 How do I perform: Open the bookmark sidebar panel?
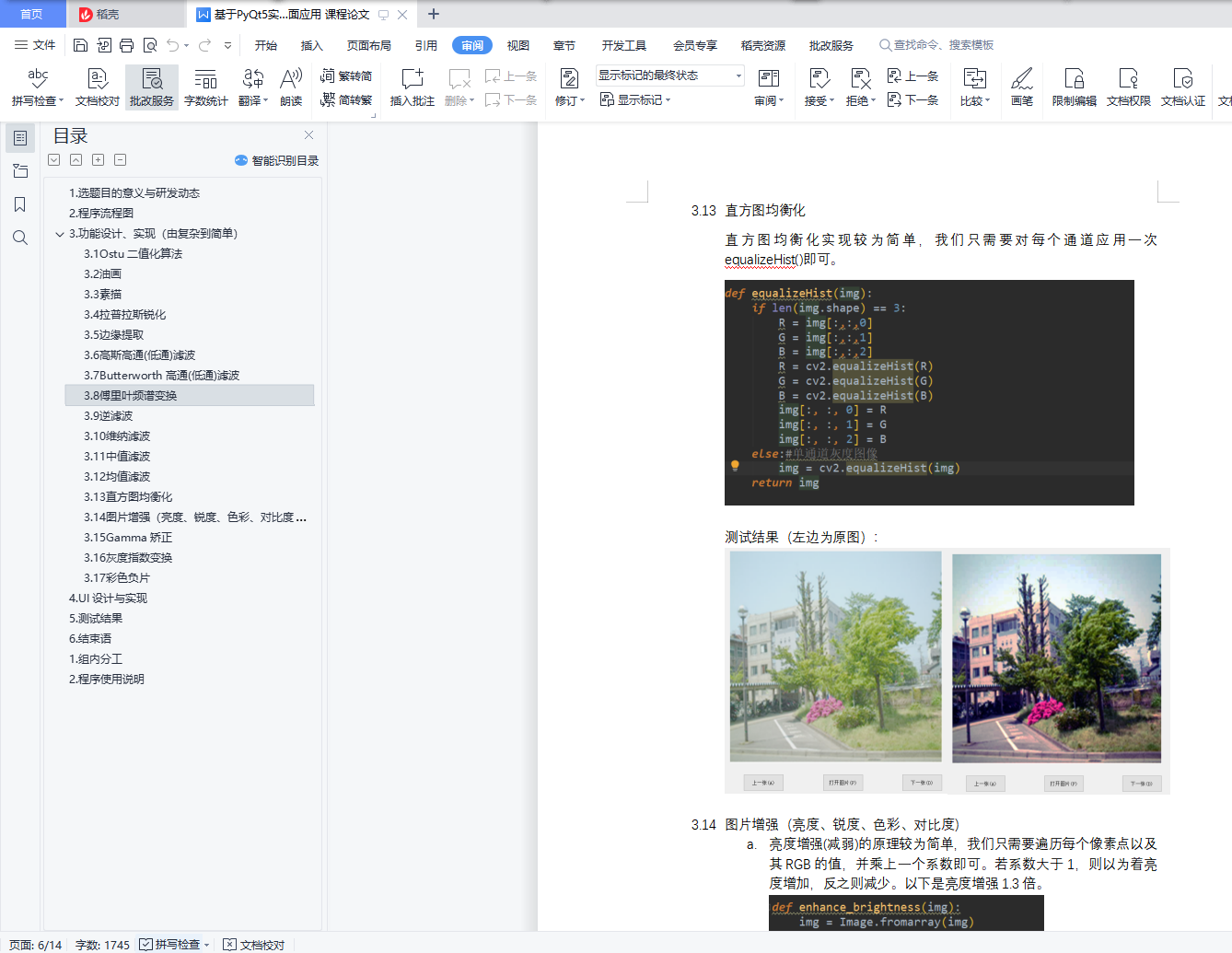tap(20, 204)
